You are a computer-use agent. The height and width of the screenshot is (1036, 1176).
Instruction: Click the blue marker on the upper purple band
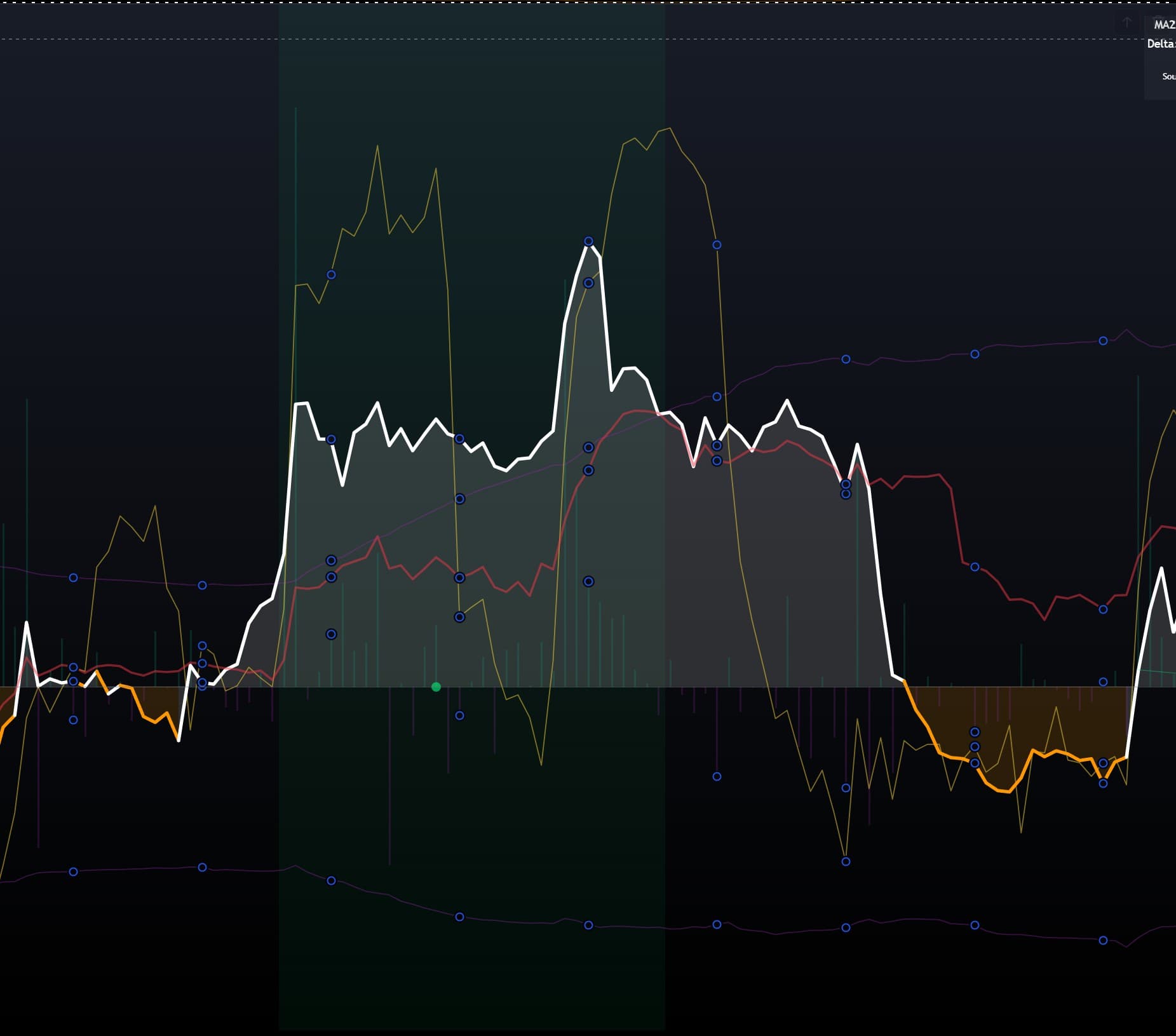(845, 359)
